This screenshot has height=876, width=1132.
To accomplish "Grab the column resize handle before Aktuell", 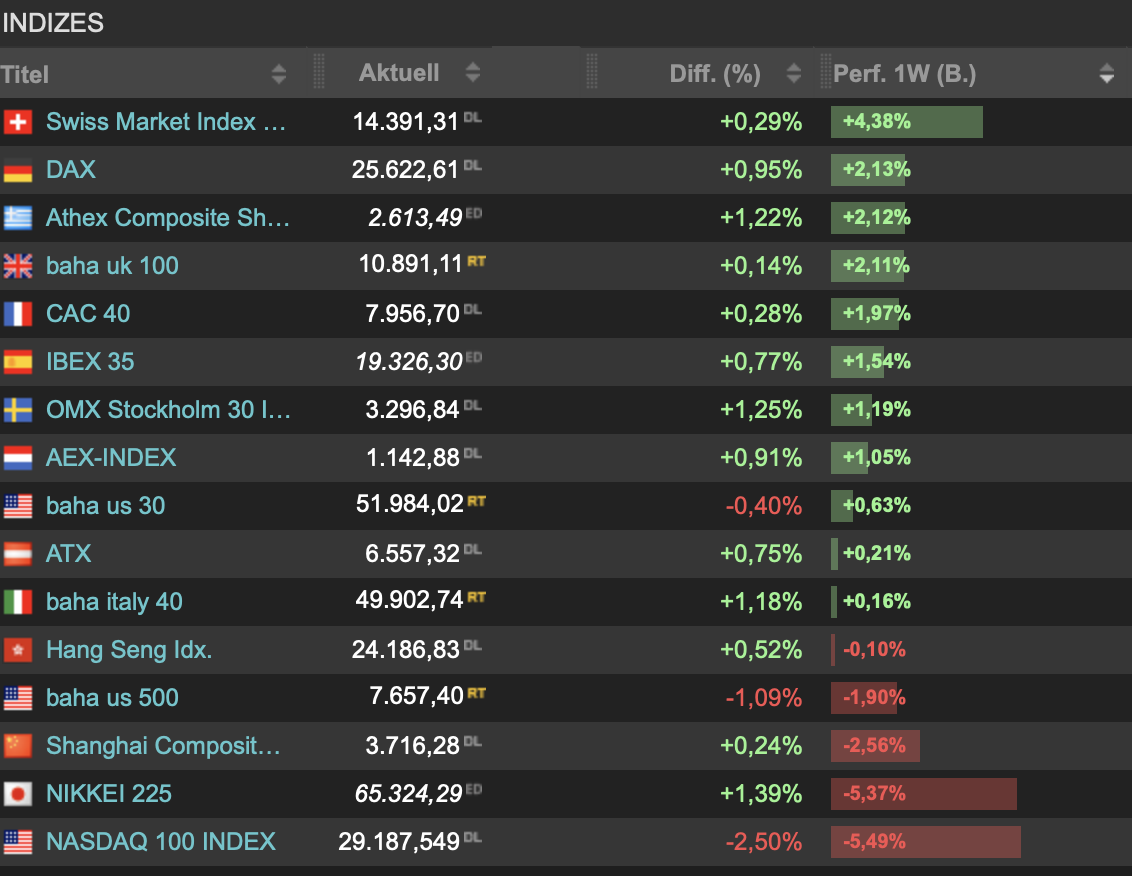I will coord(318,71).
